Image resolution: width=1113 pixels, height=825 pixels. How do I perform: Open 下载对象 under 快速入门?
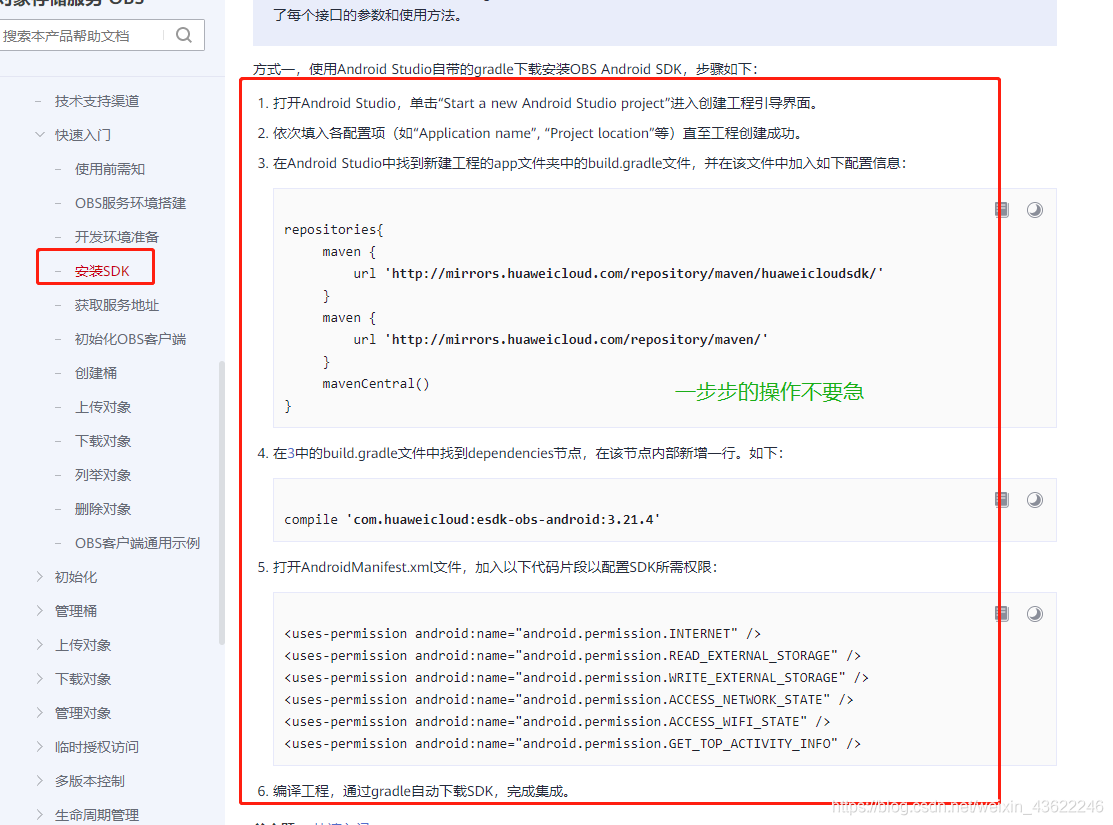103,442
